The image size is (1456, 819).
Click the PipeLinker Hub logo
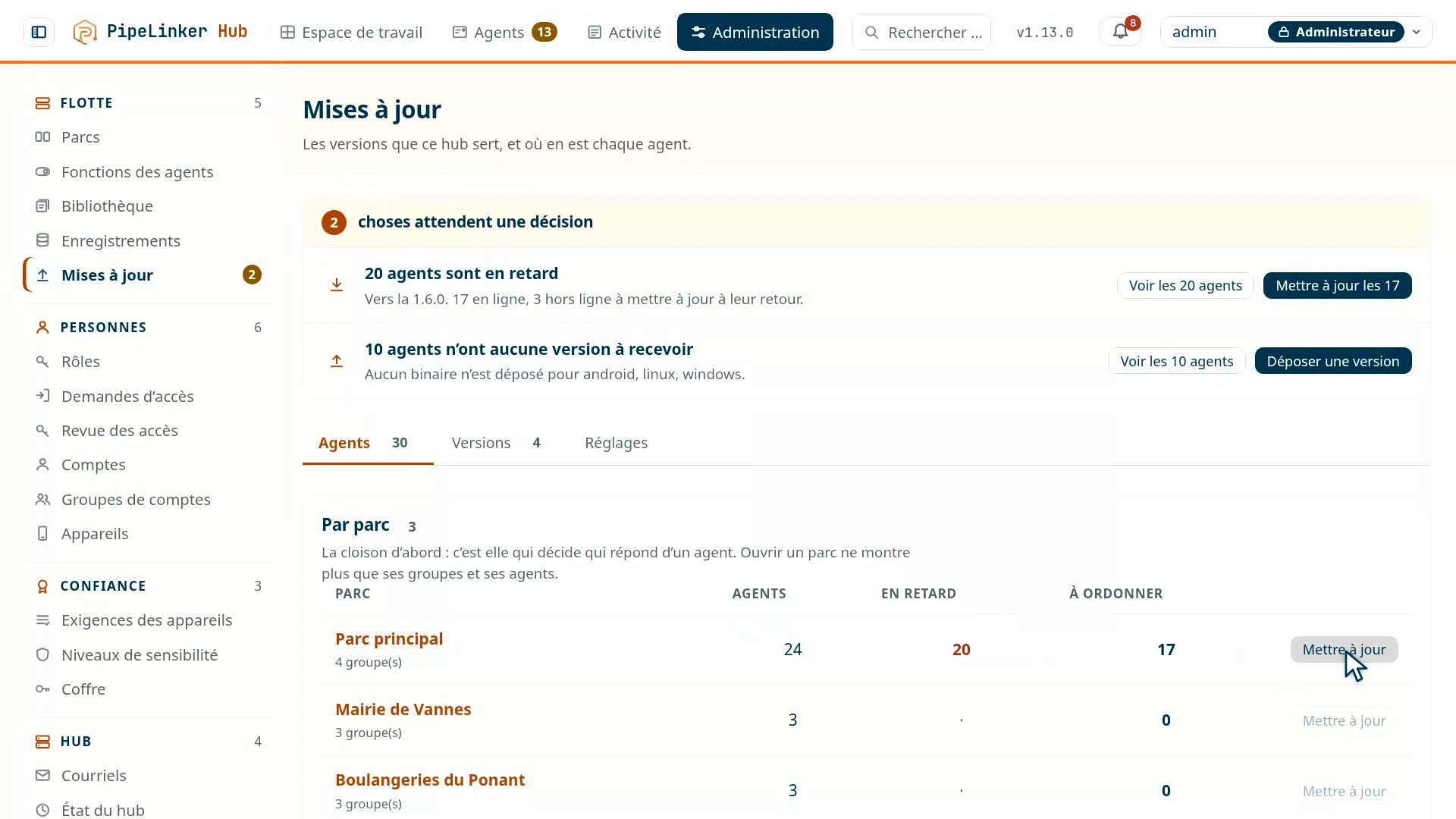point(160,32)
